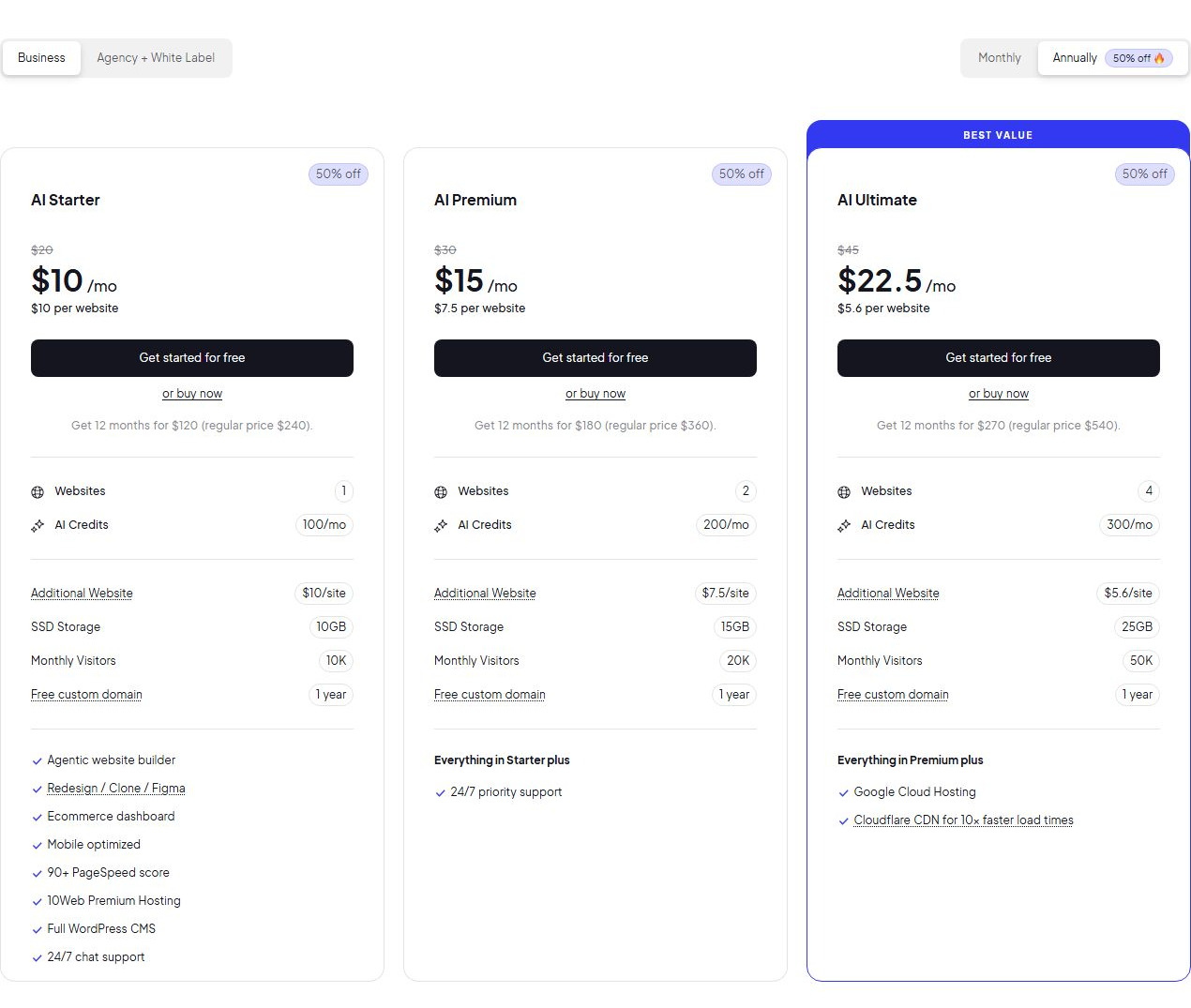Screen dimensions: 1191x1008
Task: Click 'or buy now' under AI Starter
Action: tap(192, 394)
